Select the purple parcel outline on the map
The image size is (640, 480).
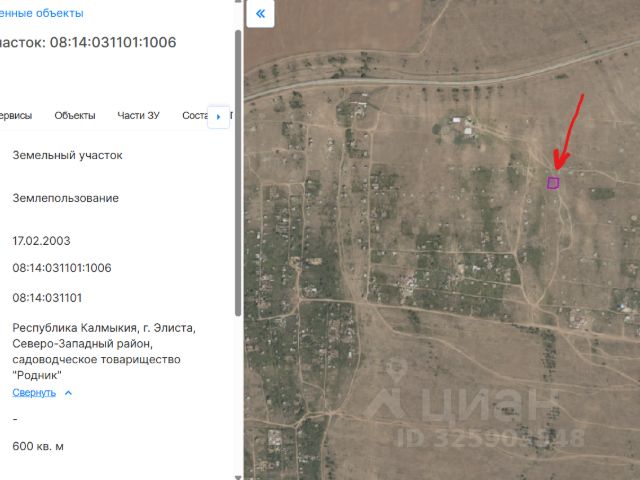[553, 183]
